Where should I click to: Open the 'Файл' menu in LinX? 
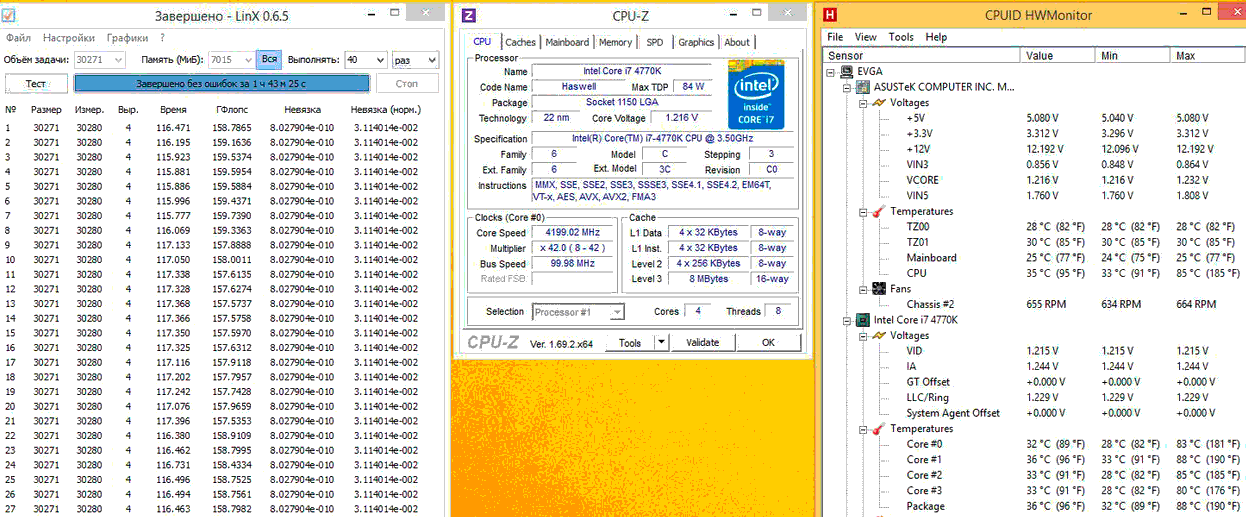(17, 38)
